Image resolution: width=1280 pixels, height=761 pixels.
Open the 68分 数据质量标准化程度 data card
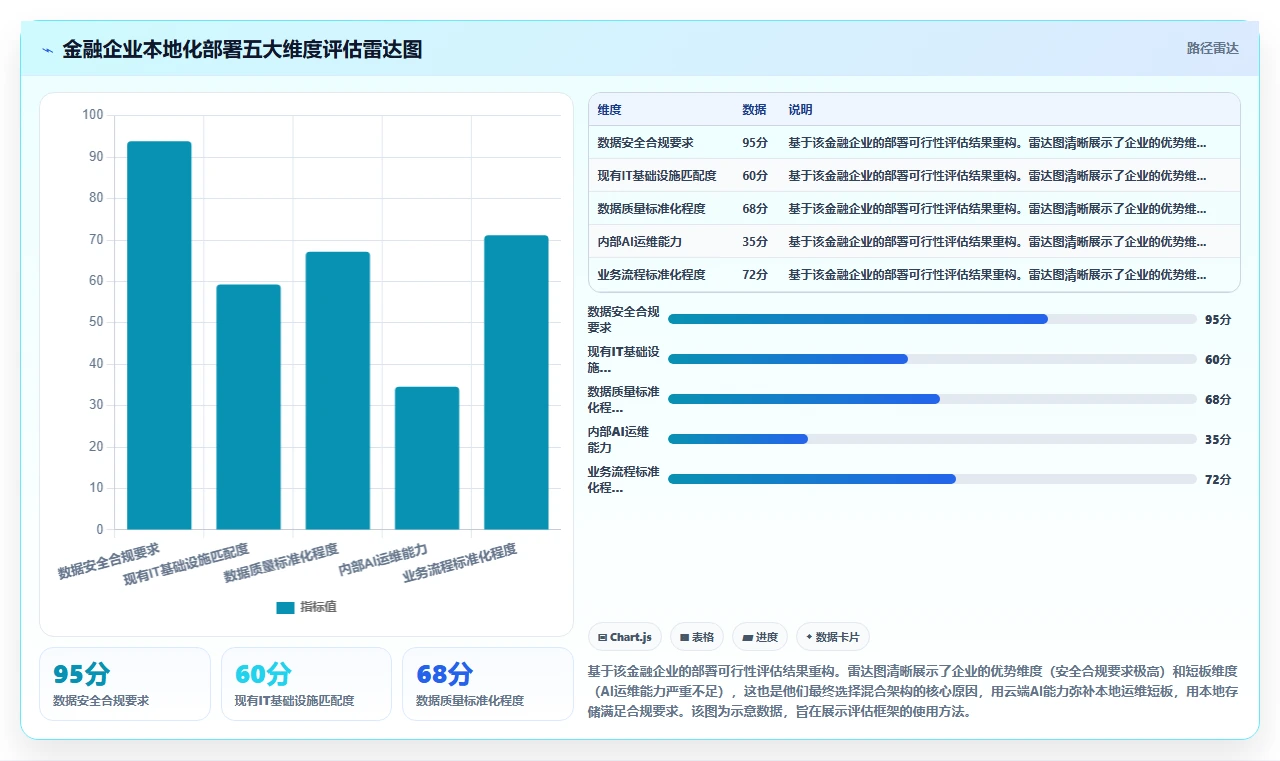[x=488, y=684]
